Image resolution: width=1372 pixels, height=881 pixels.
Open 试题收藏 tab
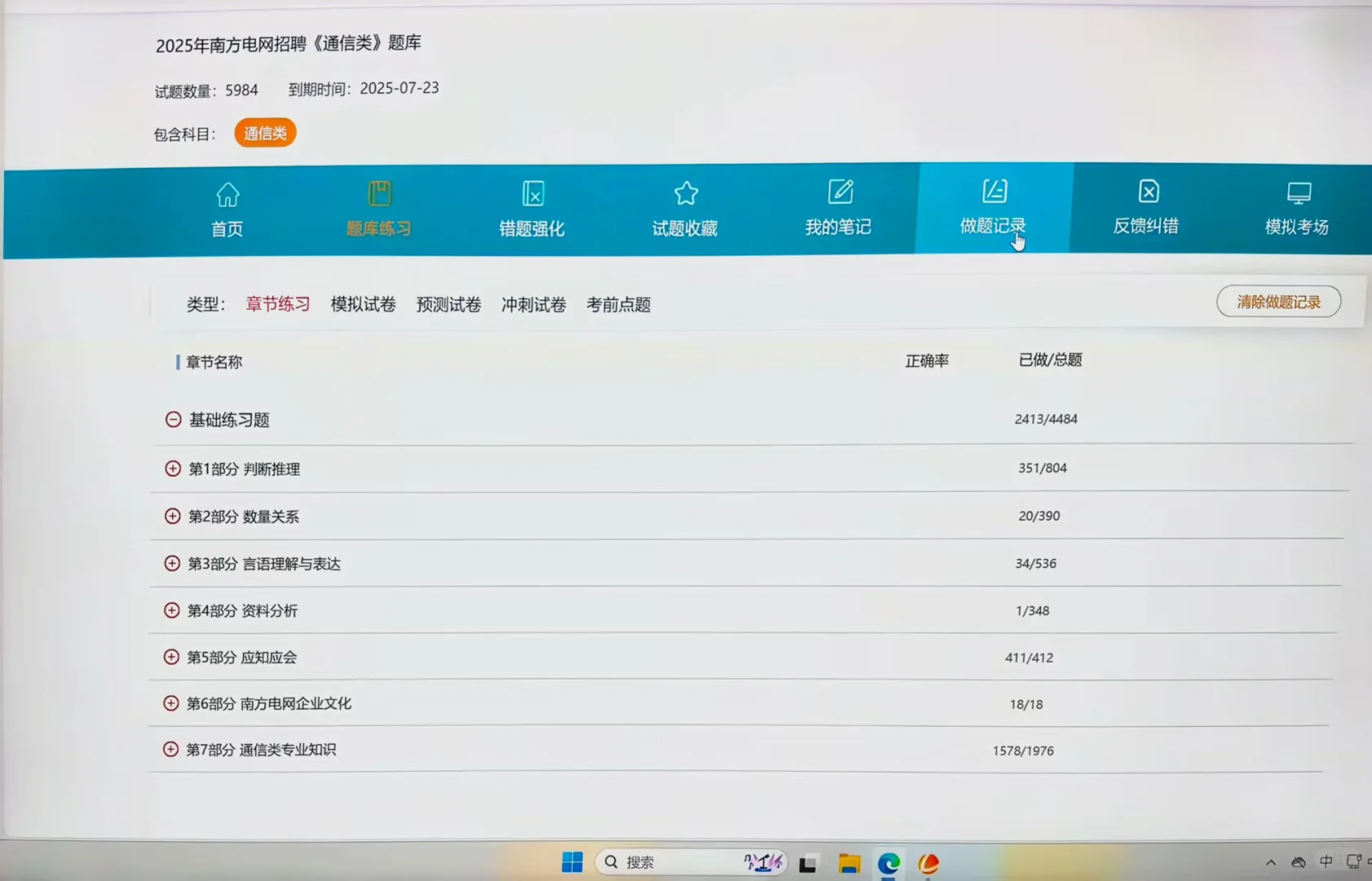[685, 210]
